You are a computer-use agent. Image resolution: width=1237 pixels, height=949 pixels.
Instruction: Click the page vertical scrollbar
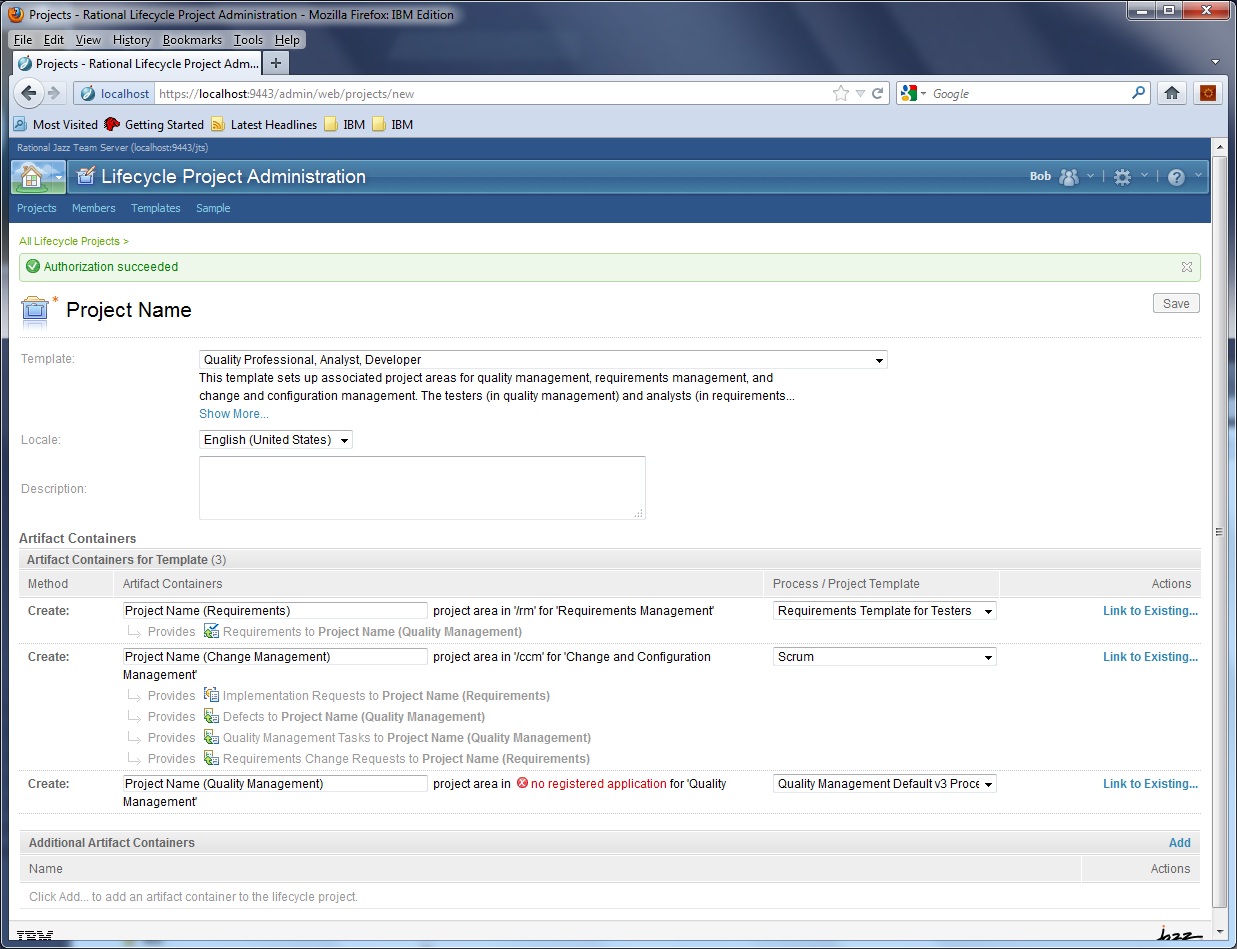[x=1219, y=531]
